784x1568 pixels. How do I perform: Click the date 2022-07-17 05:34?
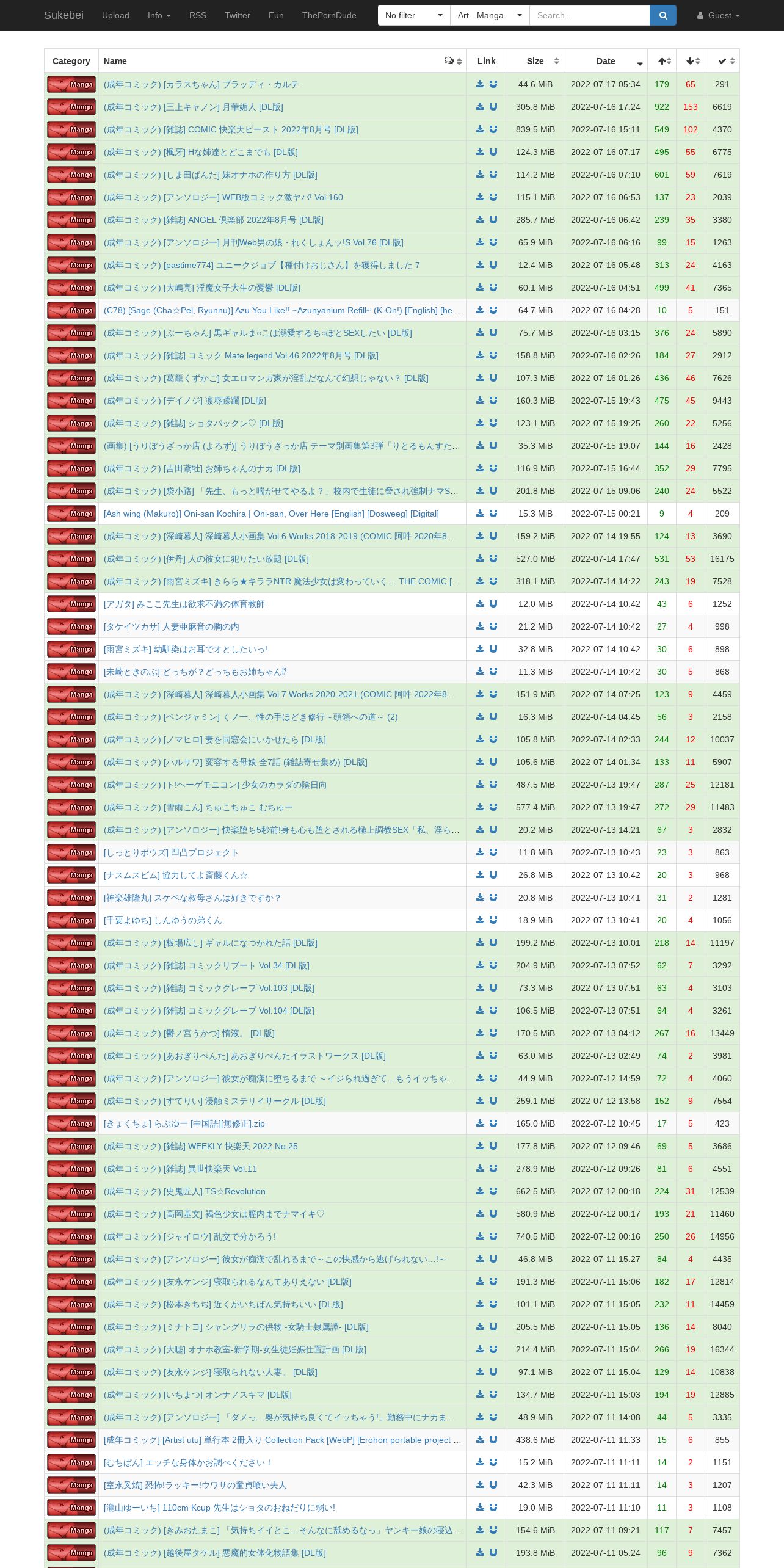(x=606, y=84)
